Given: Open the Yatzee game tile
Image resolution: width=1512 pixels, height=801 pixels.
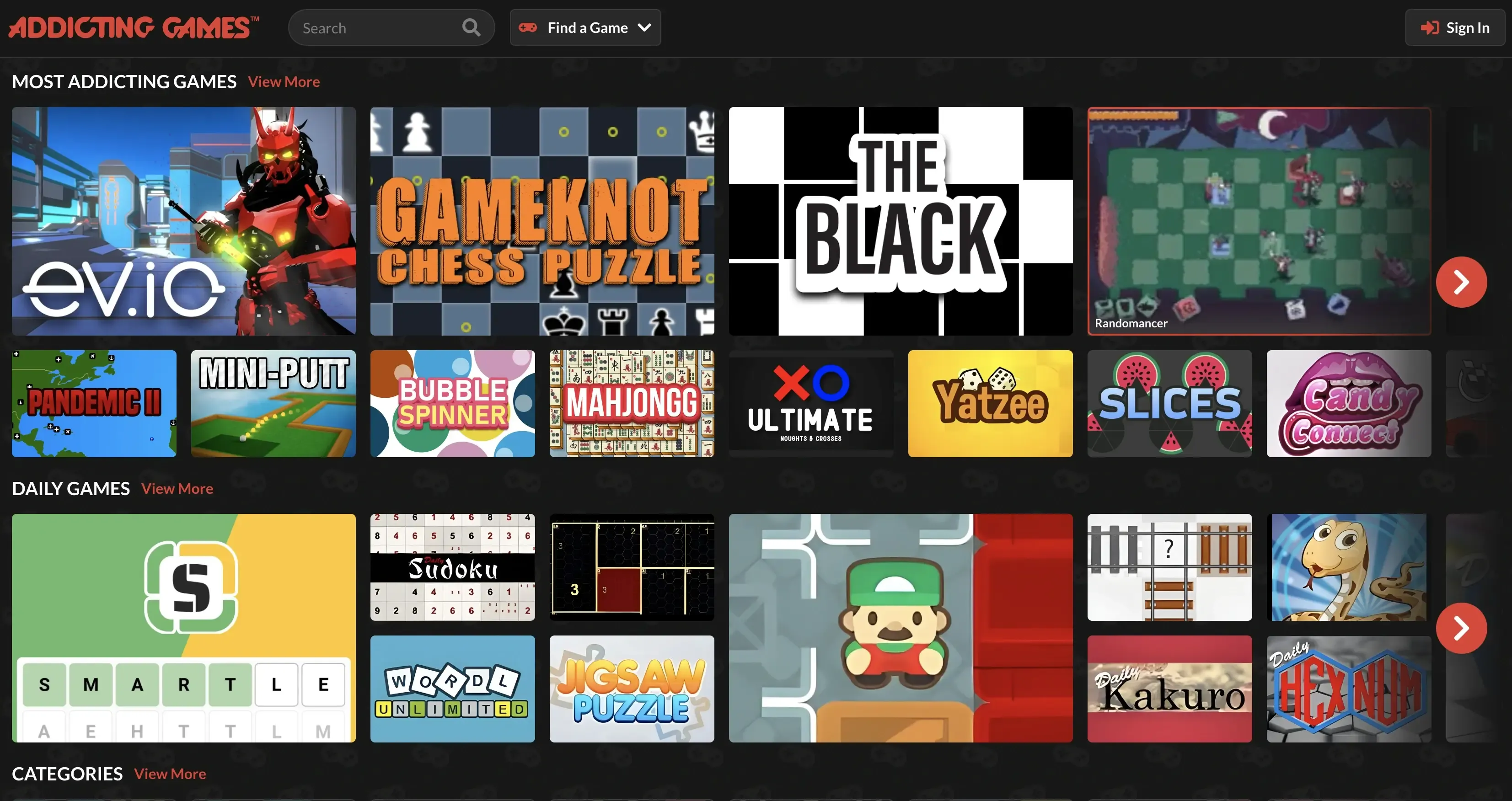Looking at the screenshot, I should (x=990, y=404).
